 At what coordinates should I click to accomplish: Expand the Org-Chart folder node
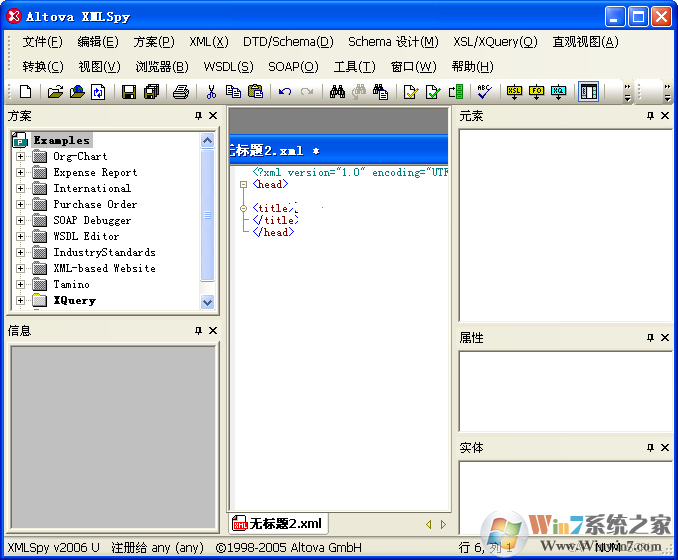(20, 157)
